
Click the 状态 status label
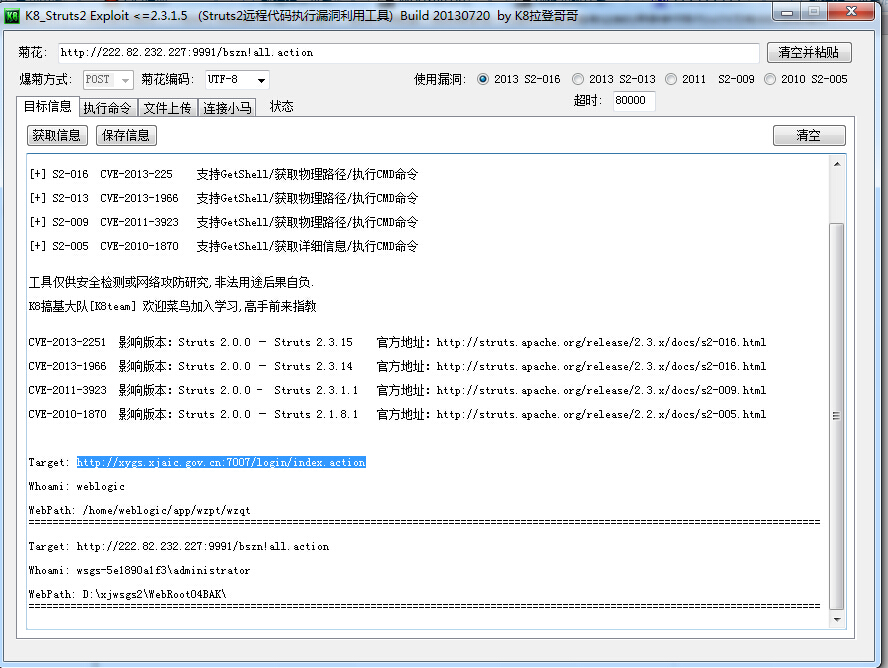coord(281,106)
